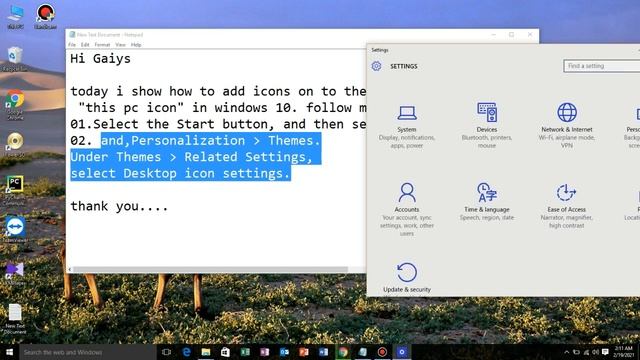Maximize the Notepad window
Image resolution: width=640 pixels, height=360 pixels.
(511, 35)
